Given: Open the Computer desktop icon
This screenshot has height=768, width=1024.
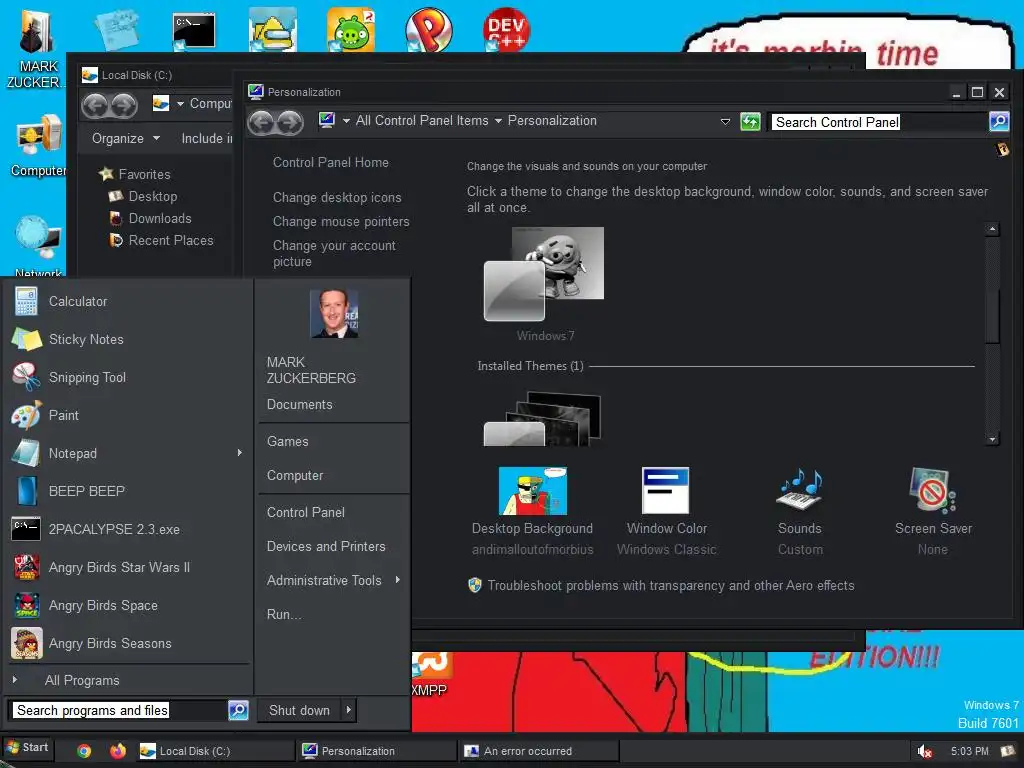Looking at the screenshot, I should (38, 145).
